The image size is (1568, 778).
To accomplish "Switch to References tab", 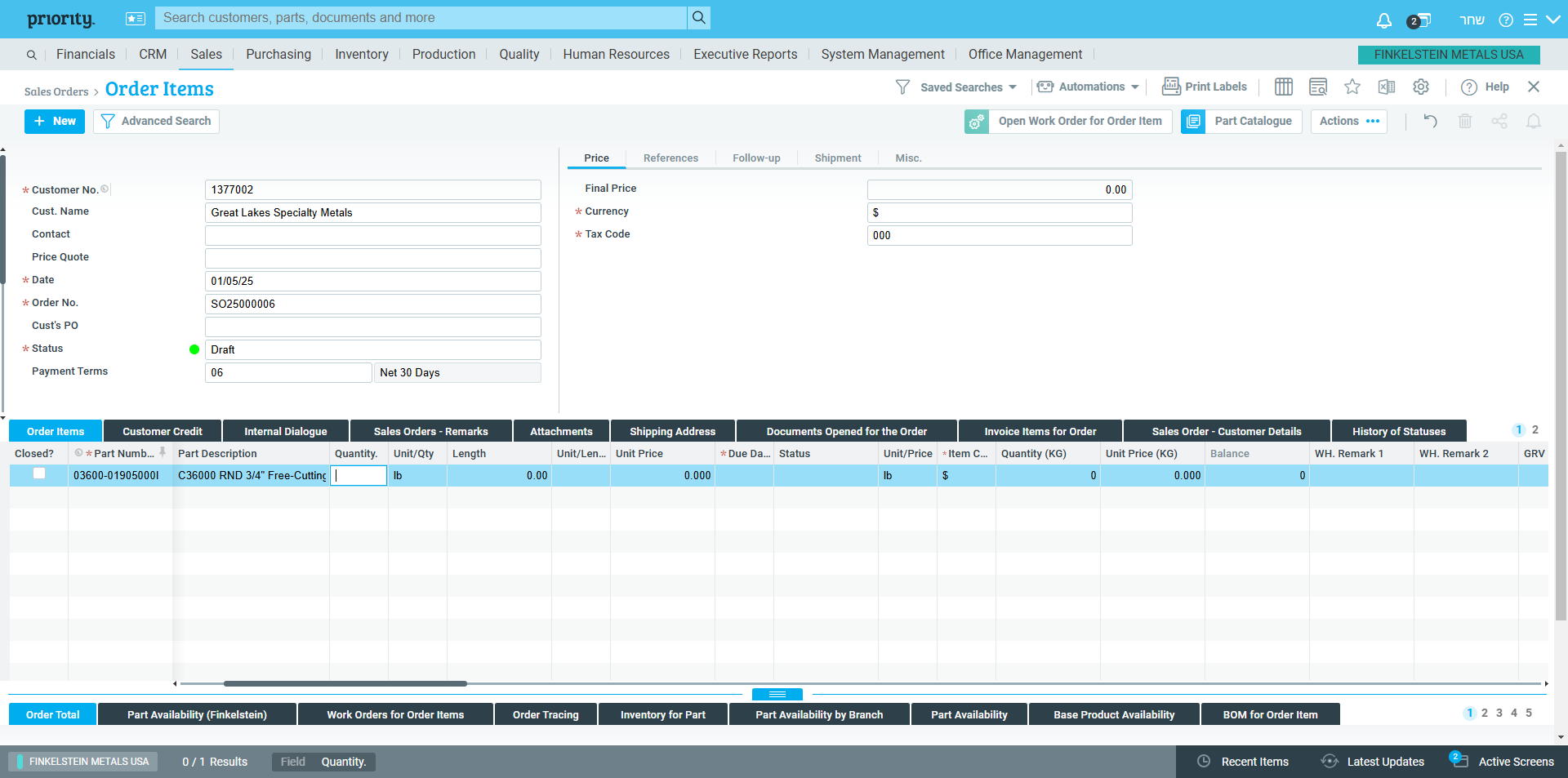I will click(x=670, y=158).
